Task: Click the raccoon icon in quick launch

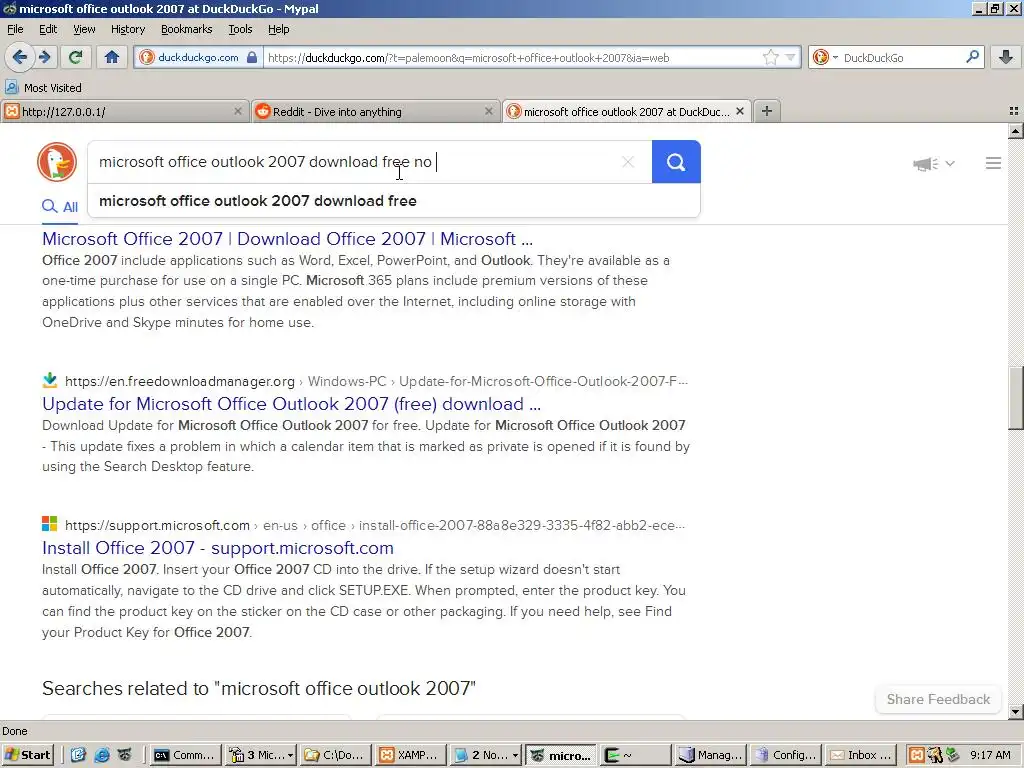Action: point(125,755)
